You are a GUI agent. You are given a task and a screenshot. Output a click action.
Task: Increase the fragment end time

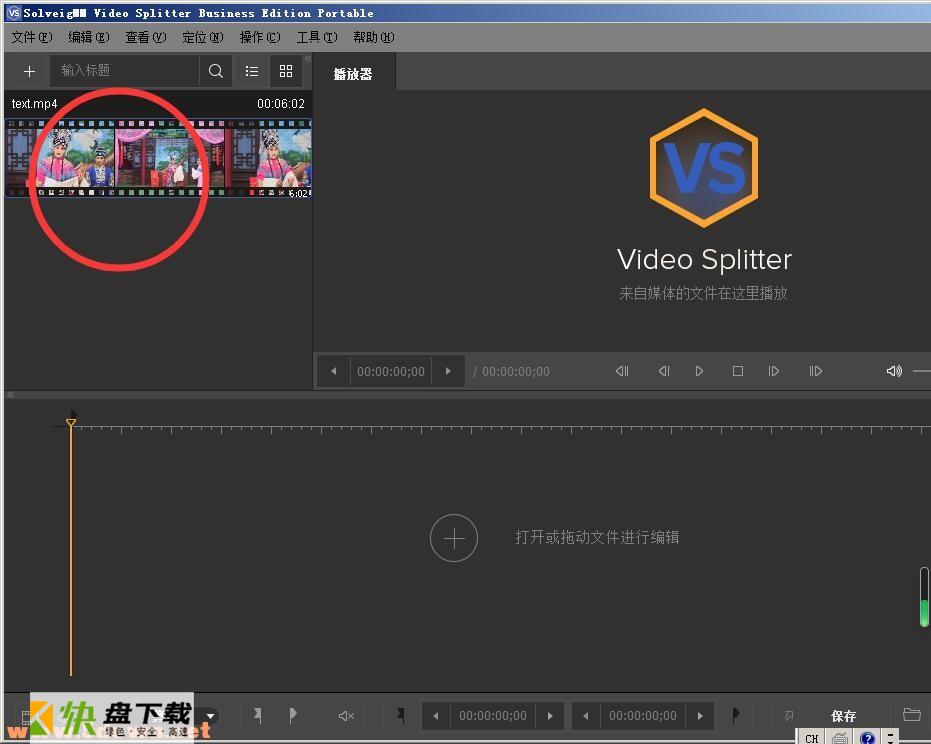tap(701, 716)
